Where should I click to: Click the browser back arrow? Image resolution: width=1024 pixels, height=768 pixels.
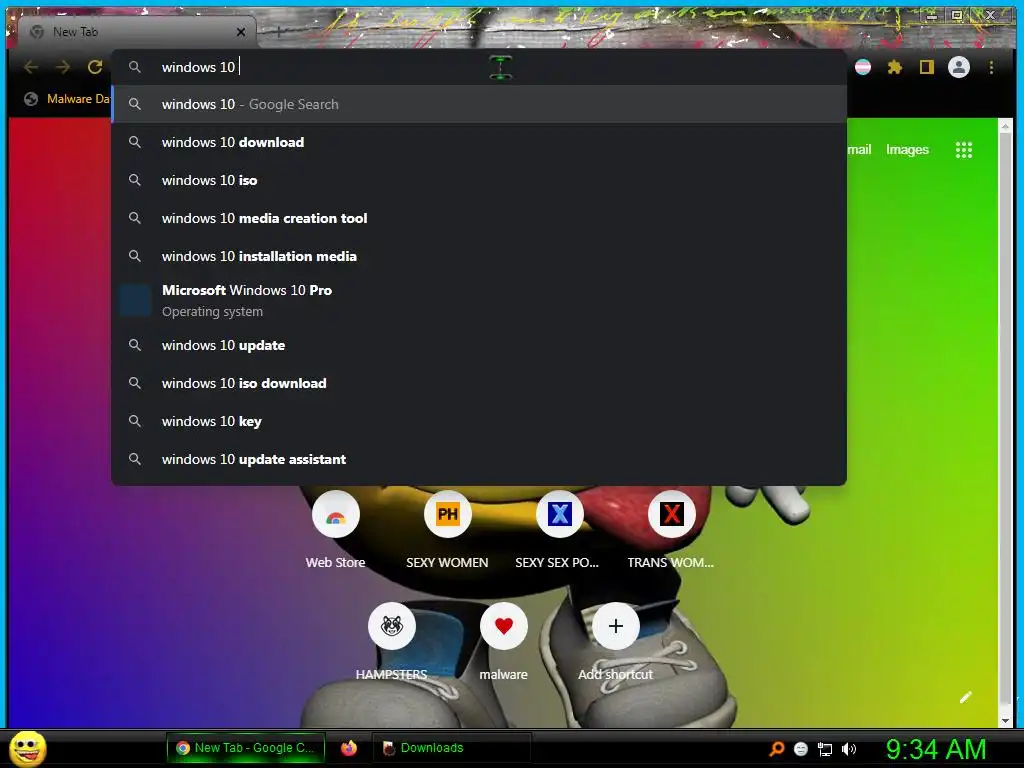pyautogui.click(x=31, y=67)
